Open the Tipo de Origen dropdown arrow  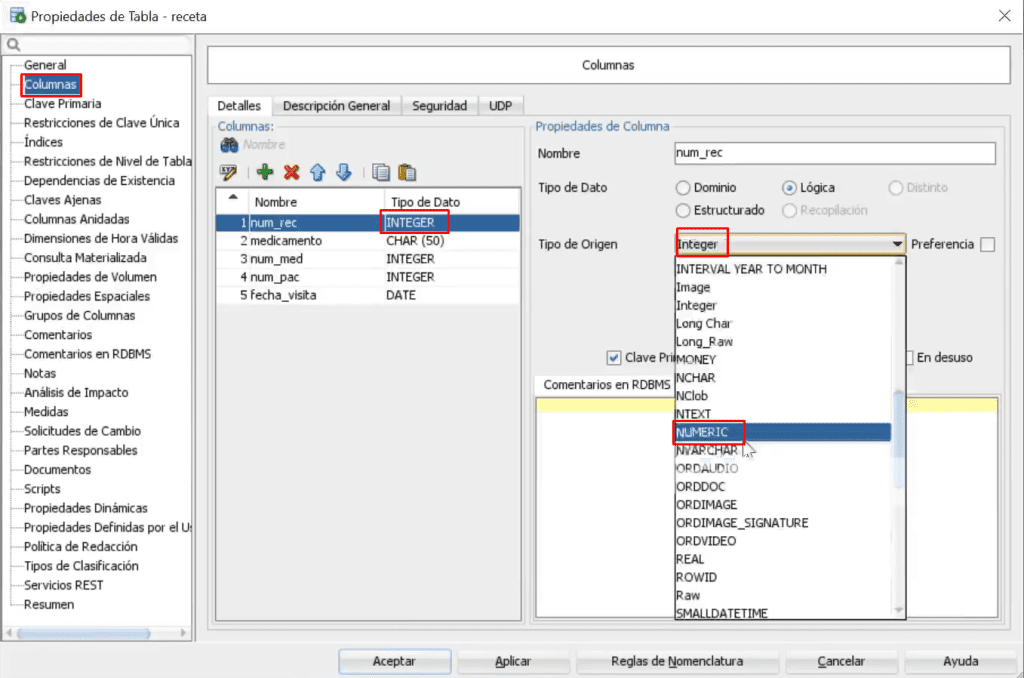(897, 244)
